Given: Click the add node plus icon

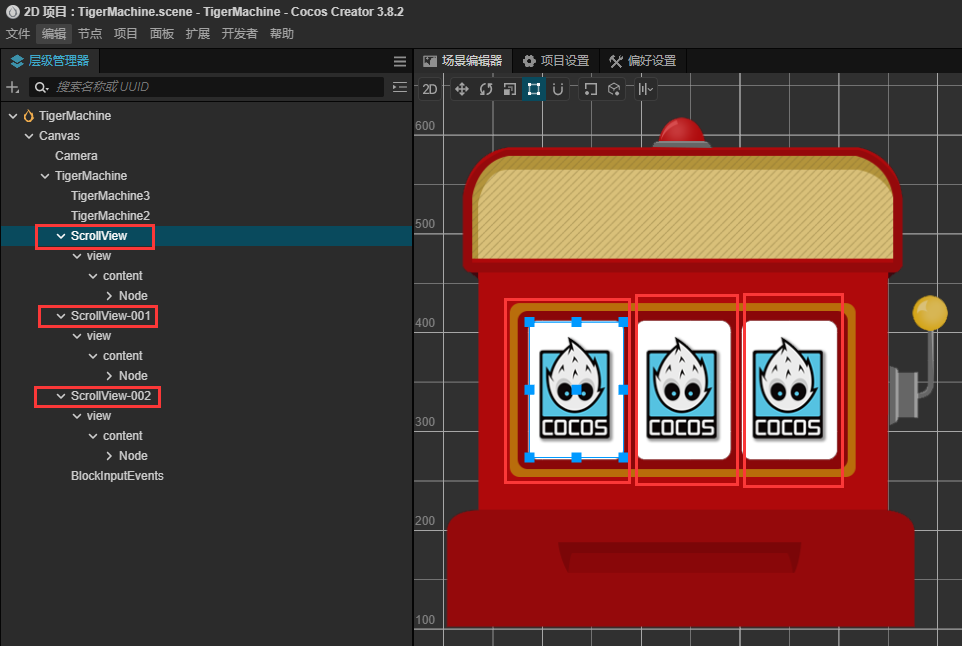Looking at the screenshot, I should click(x=13, y=87).
